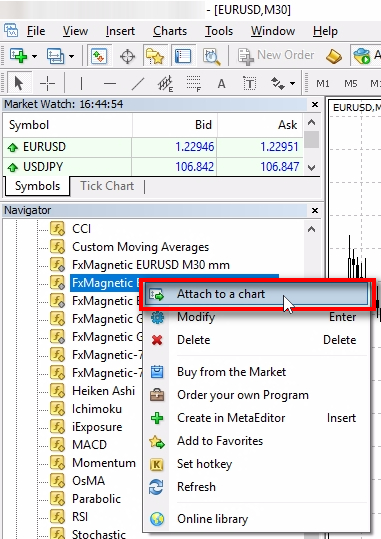This screenshot has height=539, width=381.
Task: Choose Delete in context menu
Action: pyautogui.click(x=257, y=340)
